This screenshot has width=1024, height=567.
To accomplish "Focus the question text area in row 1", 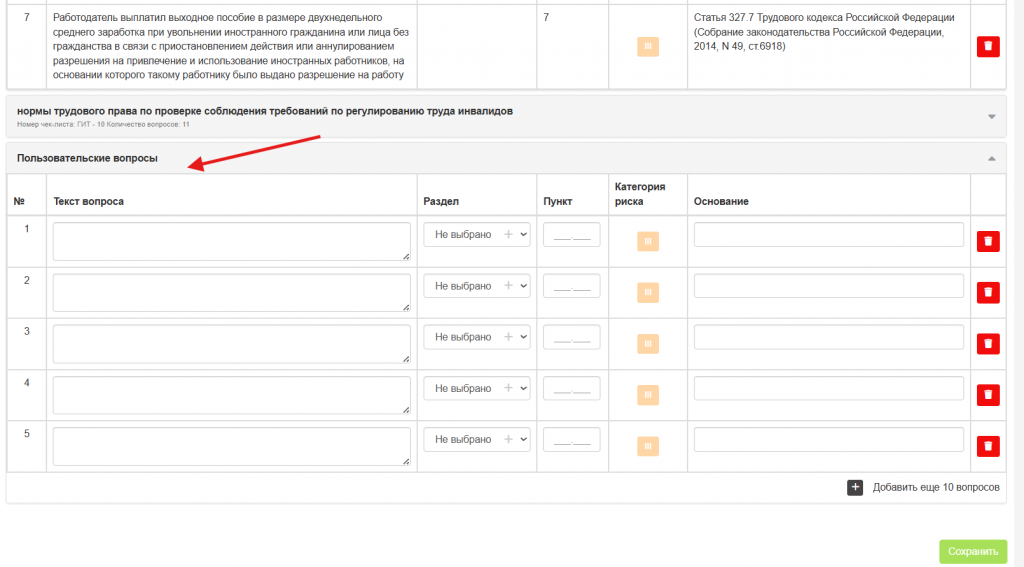I will click(x=232, y=241).
